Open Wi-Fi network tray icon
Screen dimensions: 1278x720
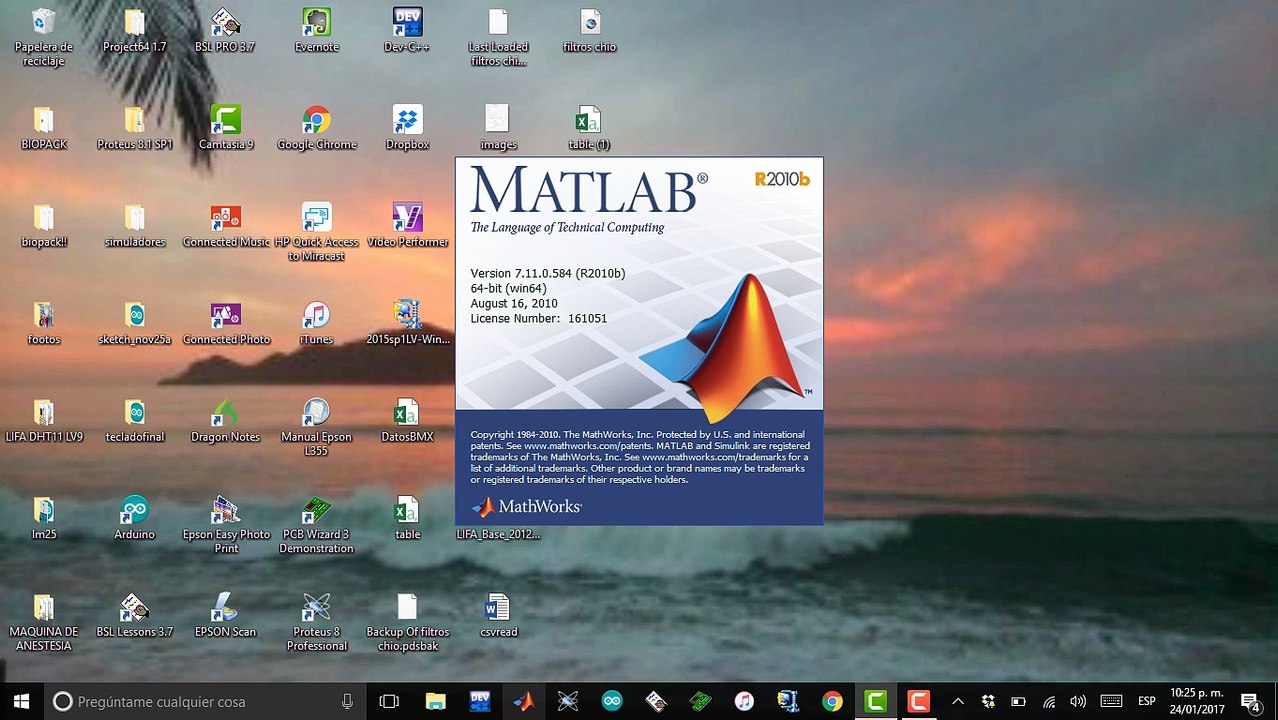click(x=1049, y=701)
